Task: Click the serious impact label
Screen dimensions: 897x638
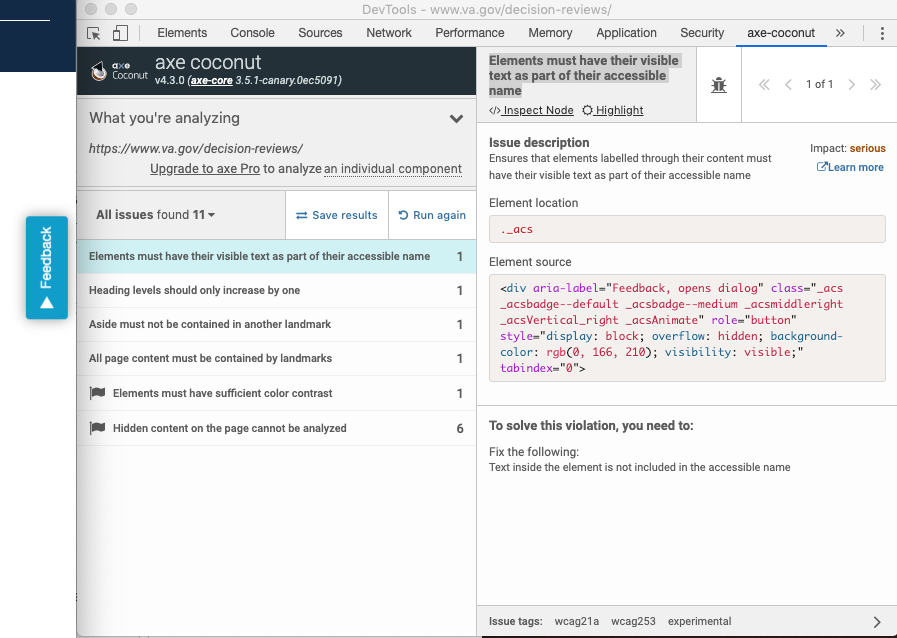Action: tap(867, 148)
